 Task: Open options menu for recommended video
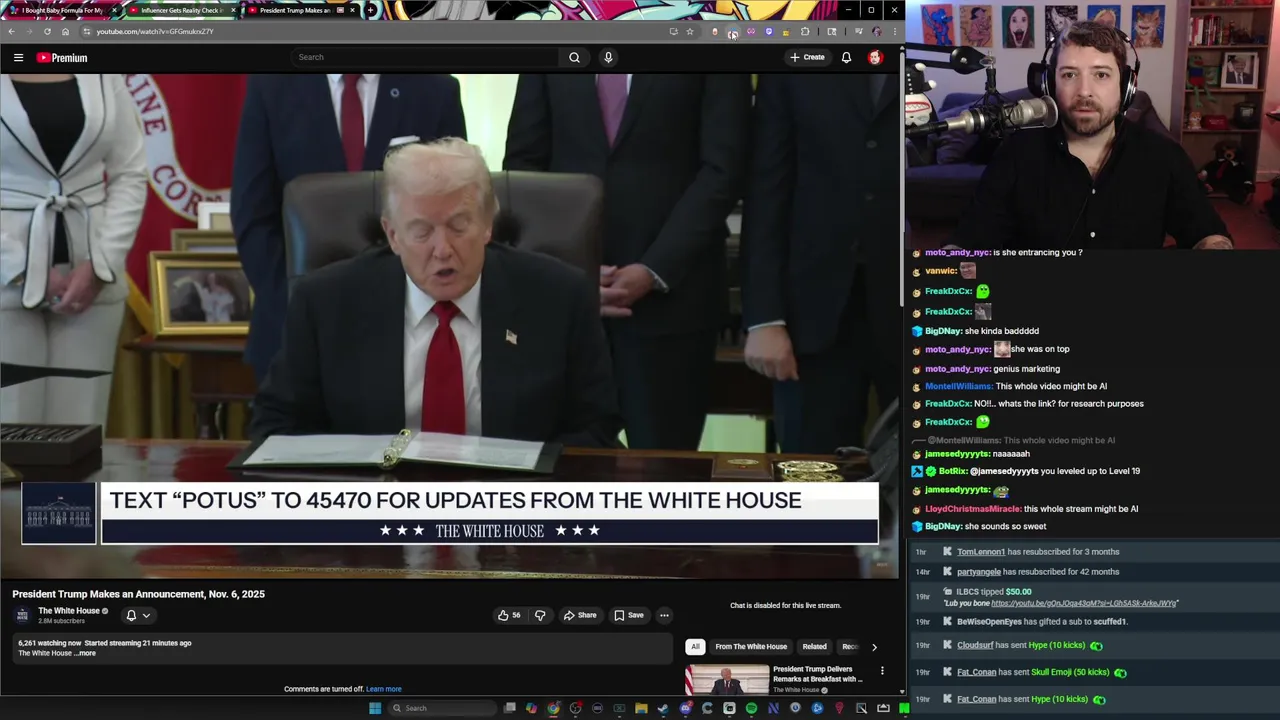882,670
